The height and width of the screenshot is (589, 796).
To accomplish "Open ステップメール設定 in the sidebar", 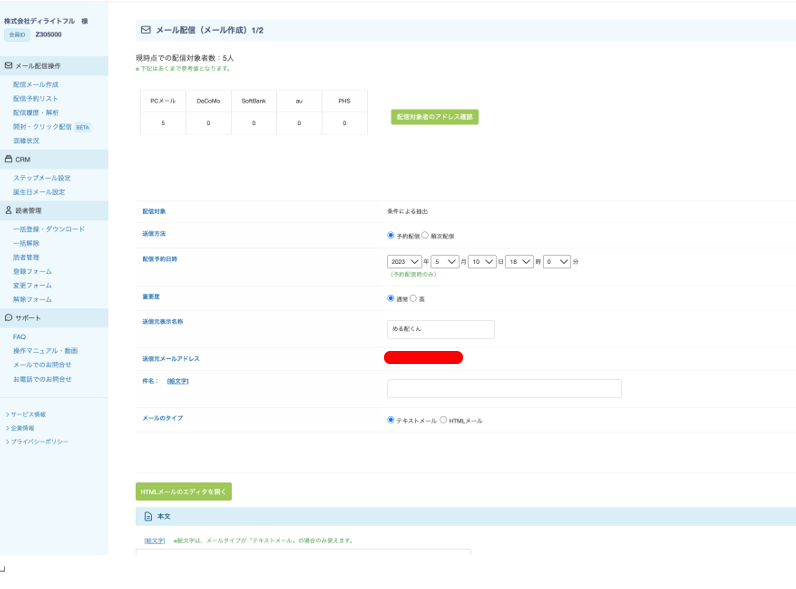I will point(41,178).
